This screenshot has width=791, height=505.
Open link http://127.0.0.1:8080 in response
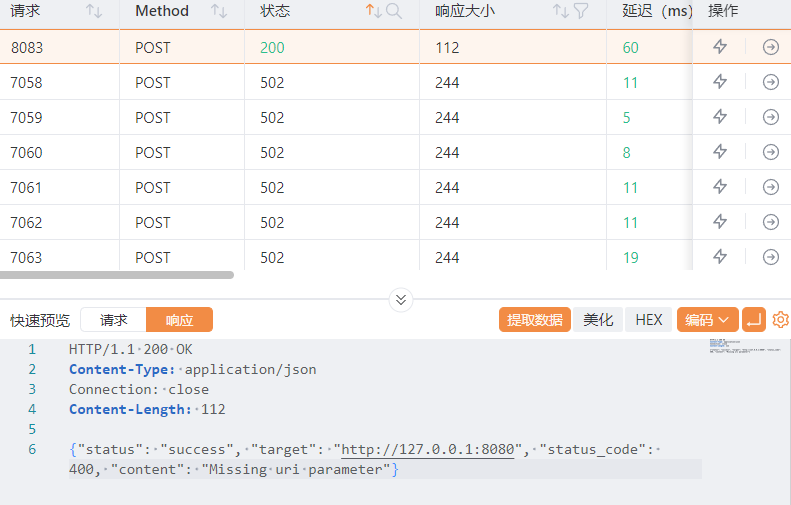point(428,450)
